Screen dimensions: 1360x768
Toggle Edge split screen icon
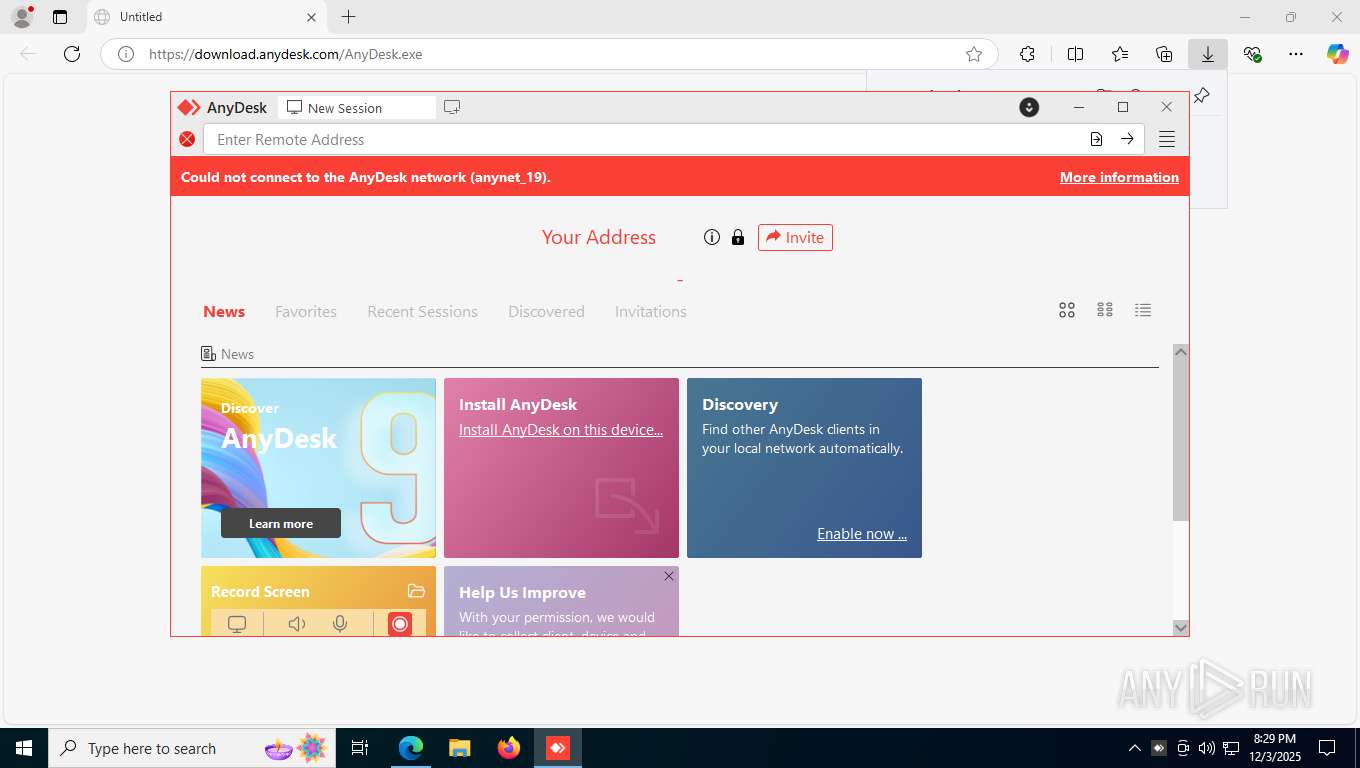point(1075,54)
